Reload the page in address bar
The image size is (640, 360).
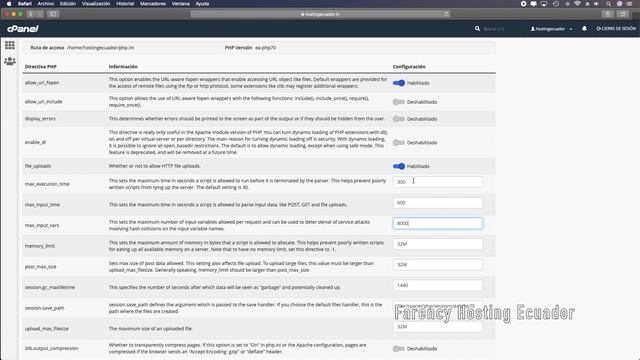click(446, 14)
